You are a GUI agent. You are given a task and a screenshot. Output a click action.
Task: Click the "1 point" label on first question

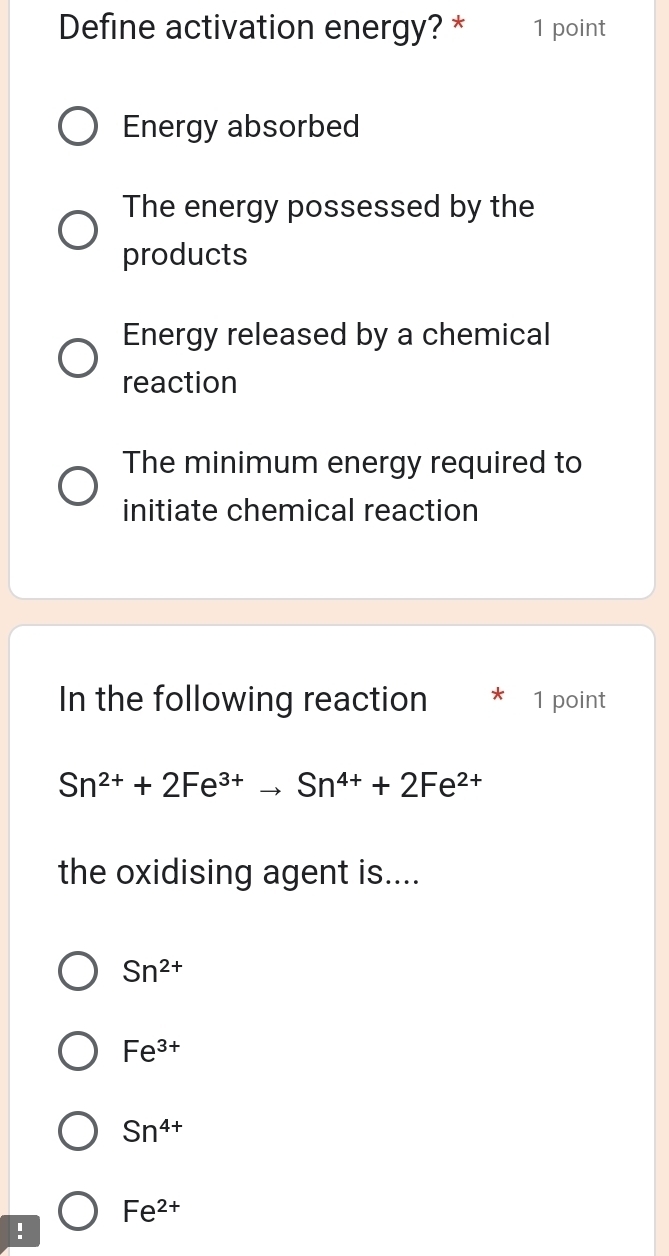(569, 28)
